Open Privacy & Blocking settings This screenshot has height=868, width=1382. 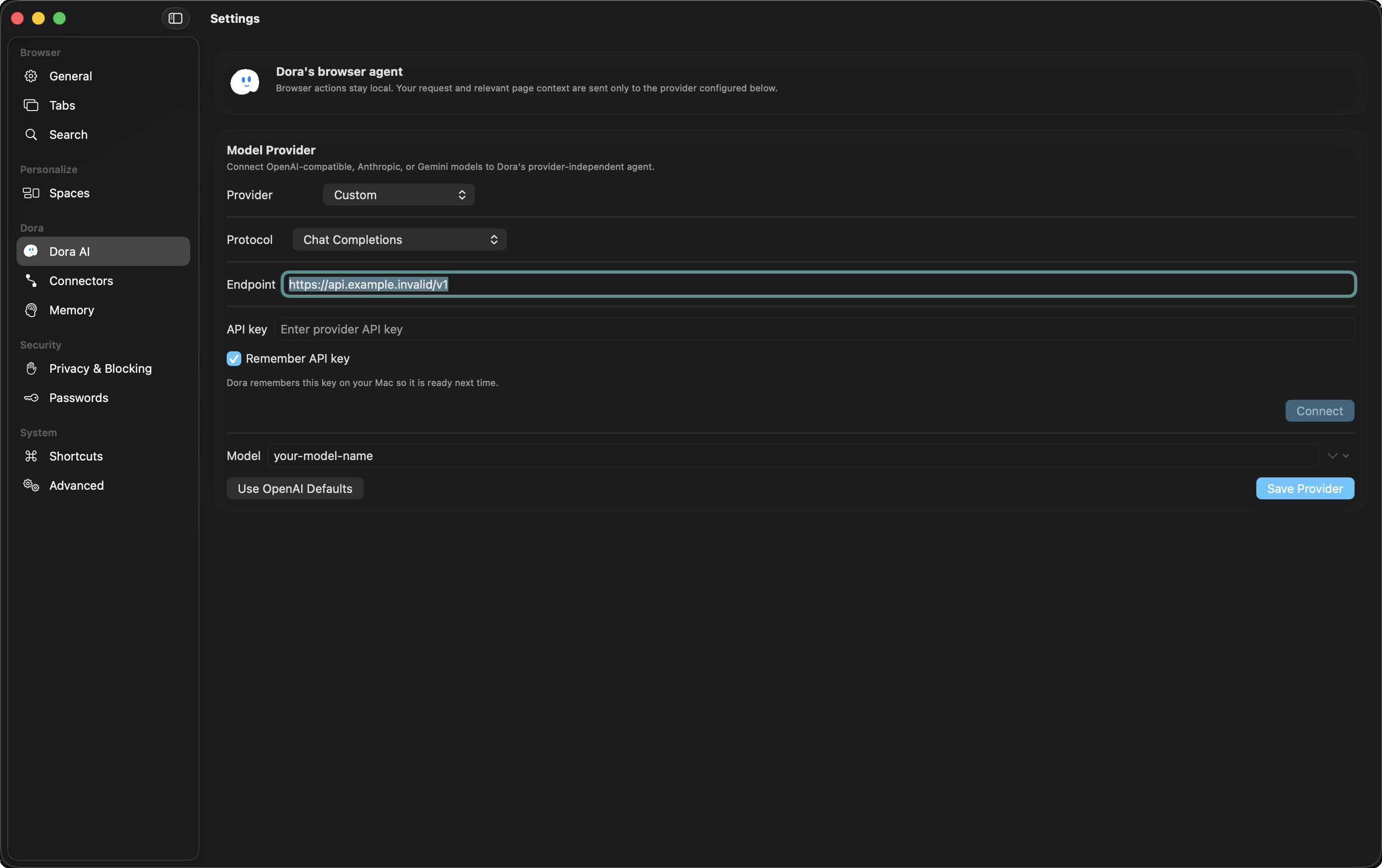[x=103, y=368]
